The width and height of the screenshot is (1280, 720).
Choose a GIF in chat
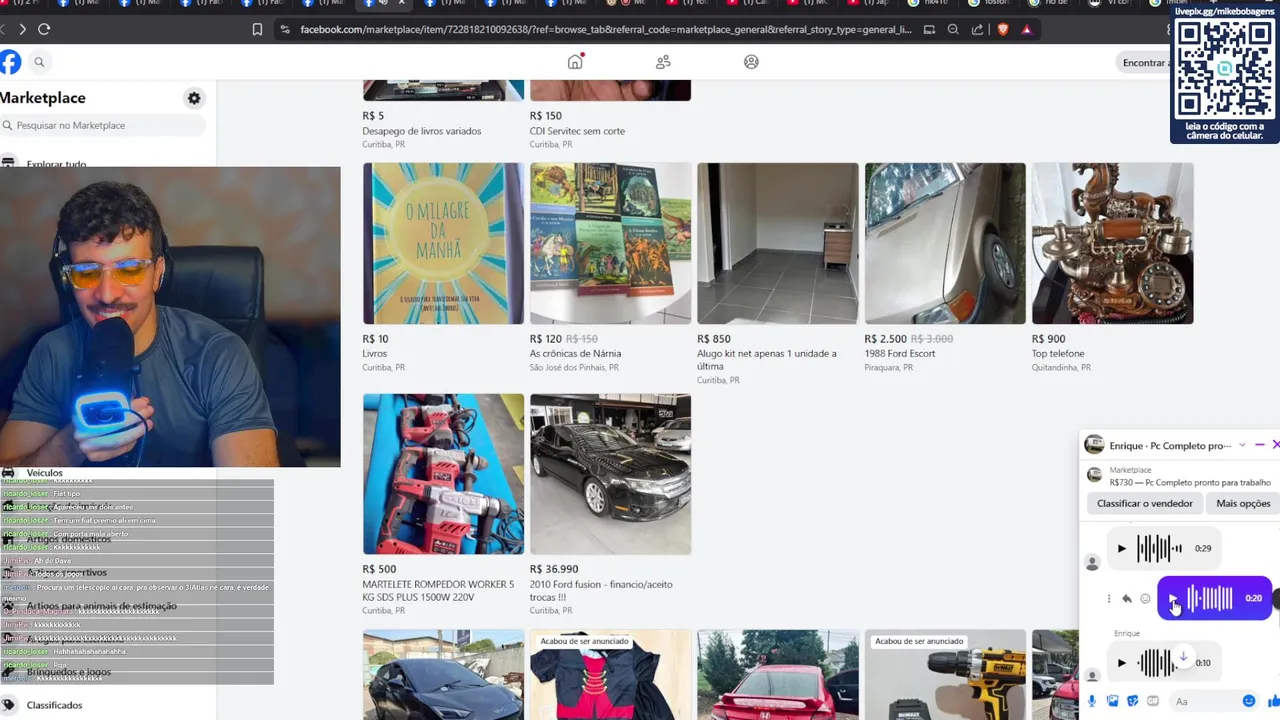coord(1153,701)
